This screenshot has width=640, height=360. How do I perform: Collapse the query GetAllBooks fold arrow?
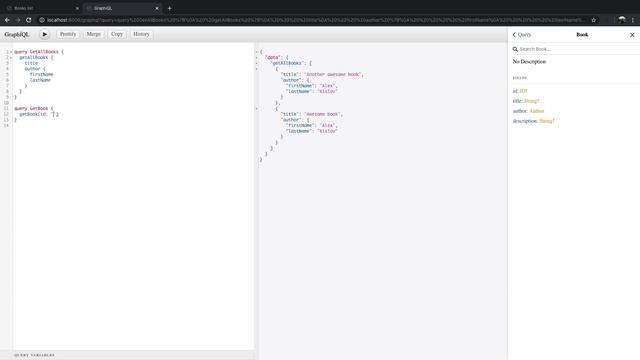pos(11,52)
